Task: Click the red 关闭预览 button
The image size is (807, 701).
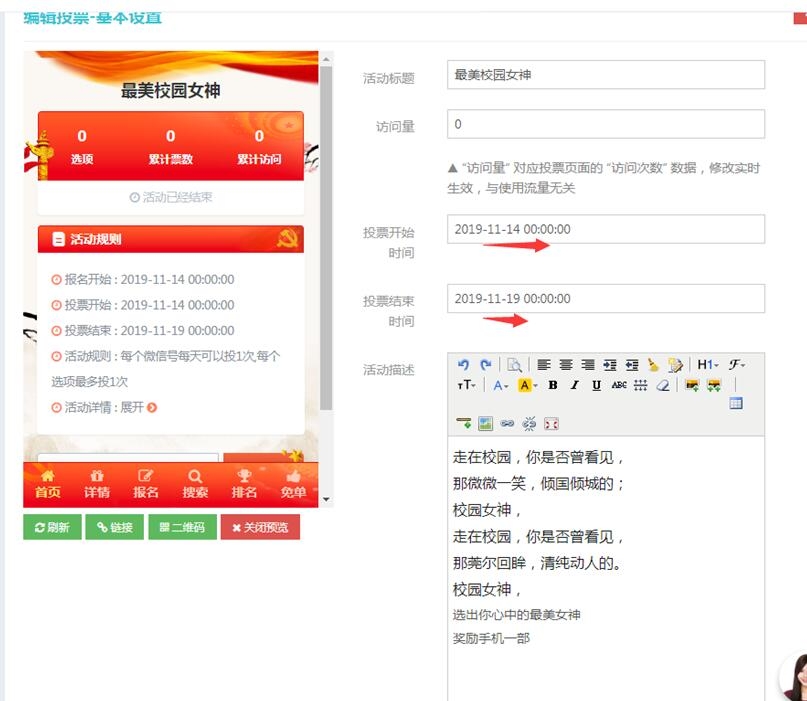Action: (x=260, y=527)
